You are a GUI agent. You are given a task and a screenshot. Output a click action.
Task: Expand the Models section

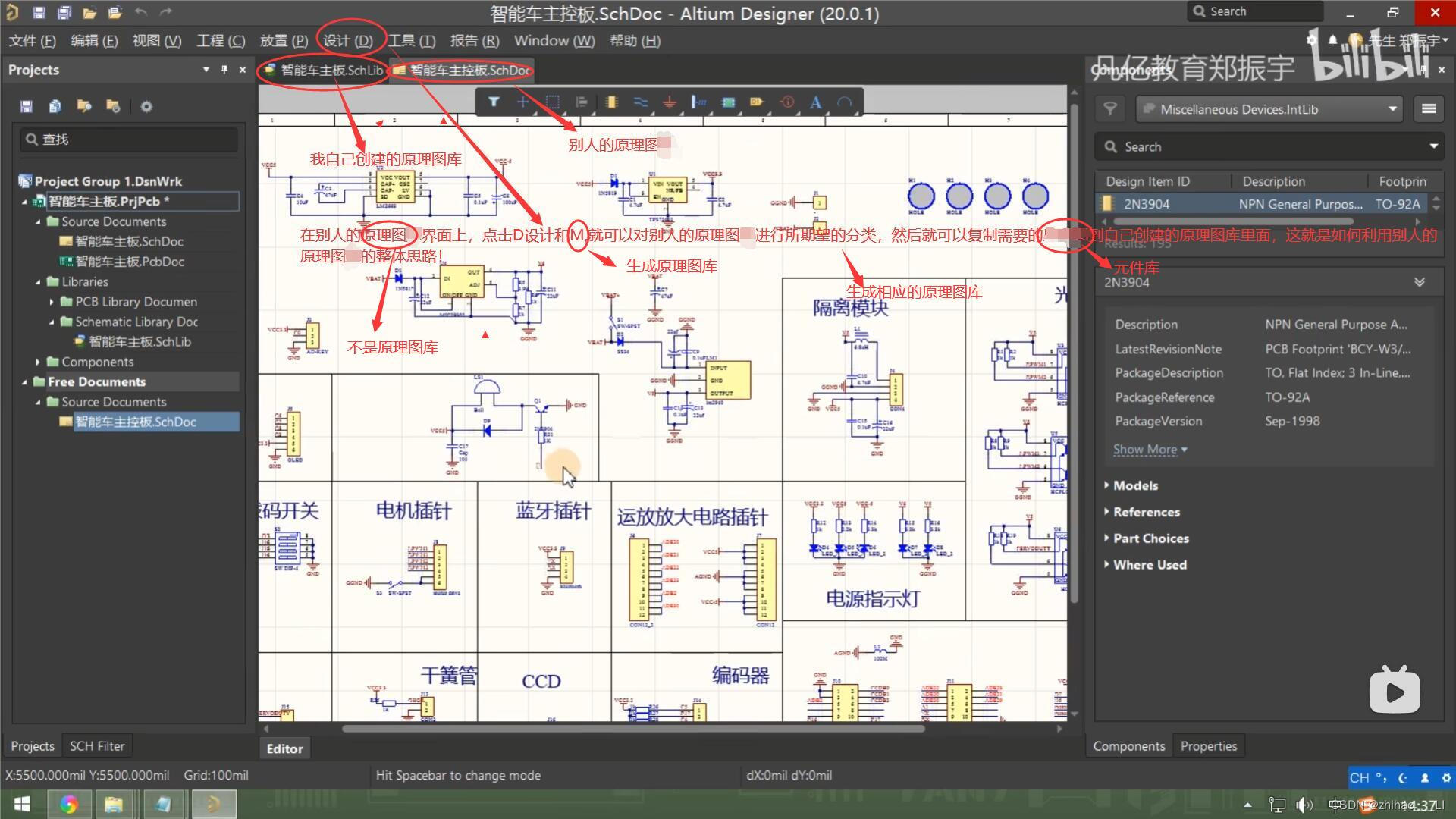coord(1134,485)
